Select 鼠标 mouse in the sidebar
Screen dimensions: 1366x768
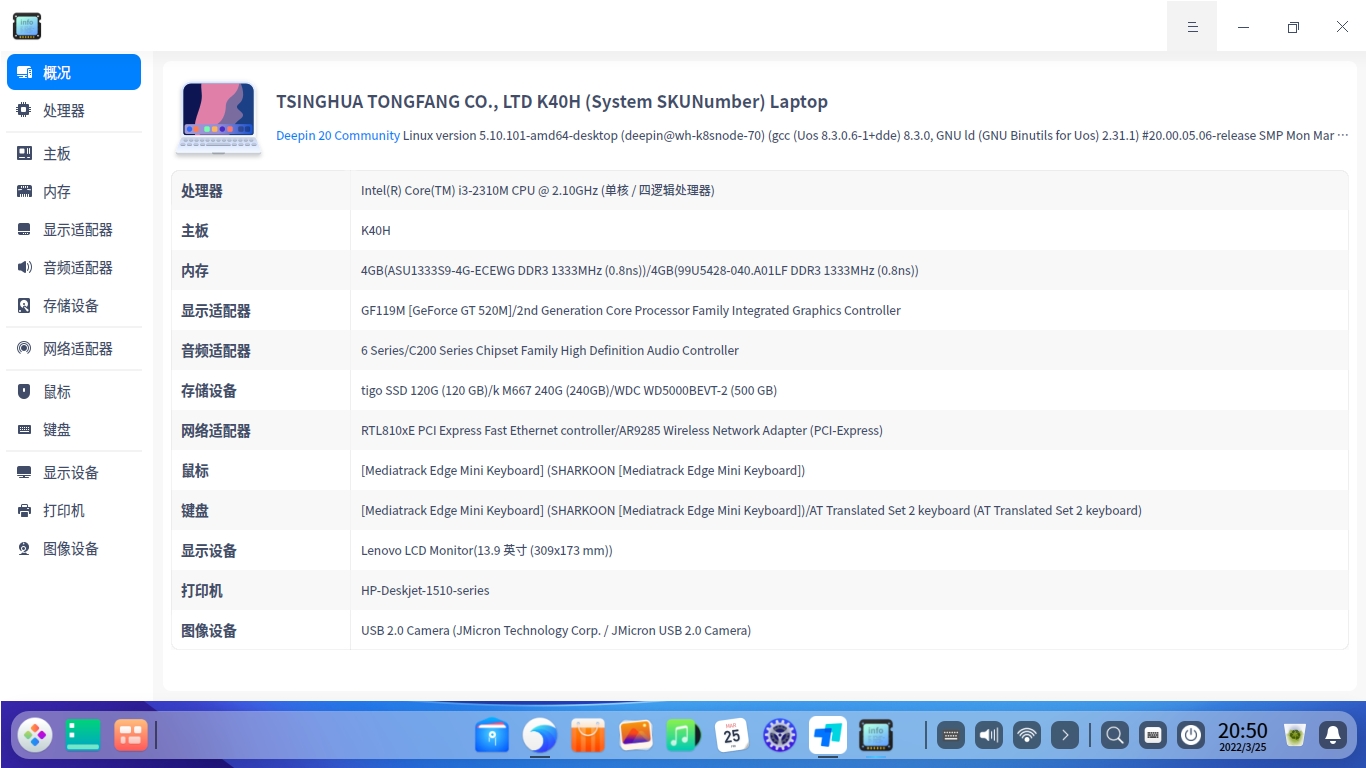[x=74, y=391]
